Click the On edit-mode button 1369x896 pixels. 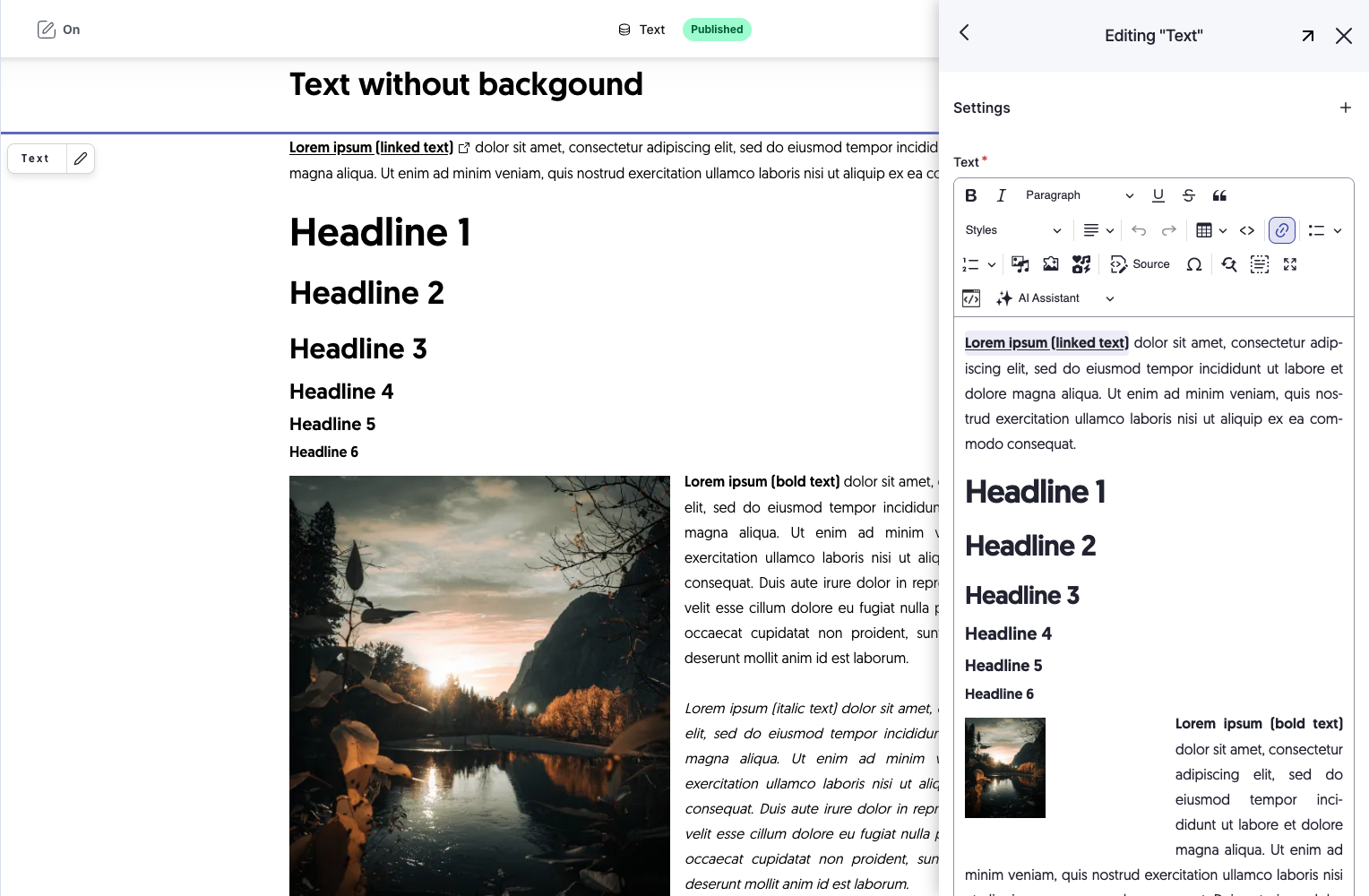tap(59, 30)
